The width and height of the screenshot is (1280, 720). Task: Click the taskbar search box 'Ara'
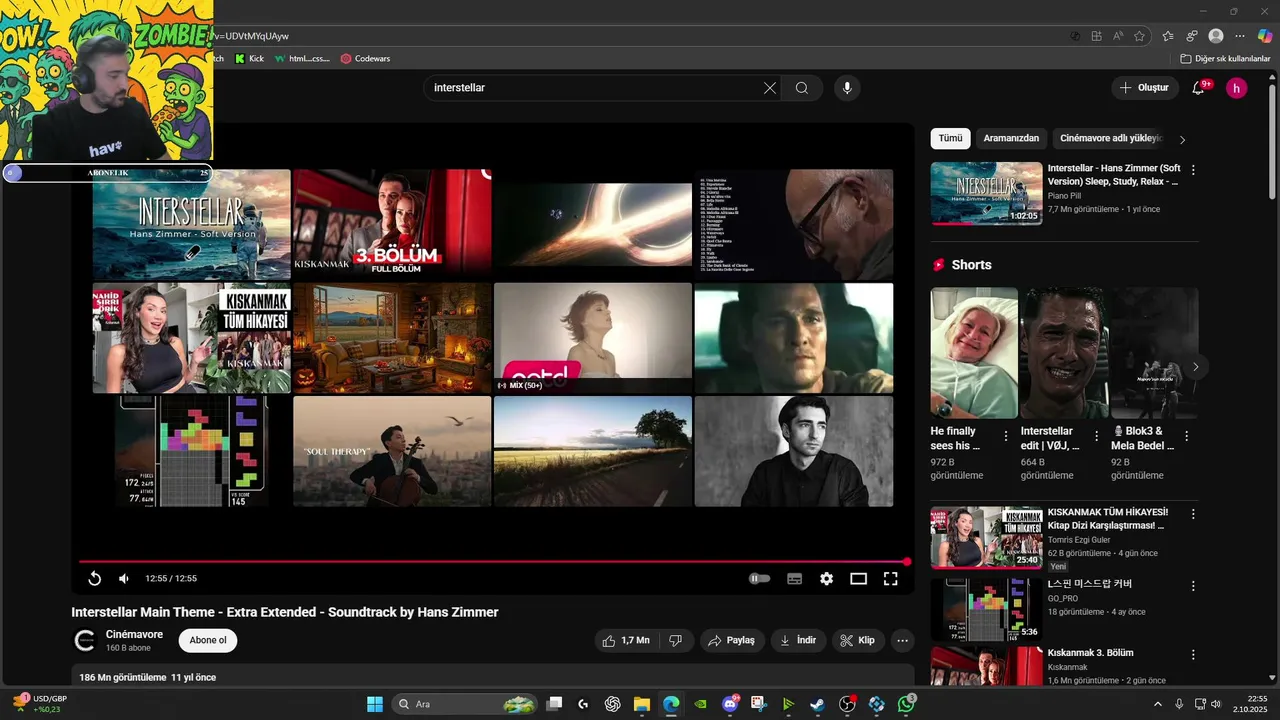466,704
